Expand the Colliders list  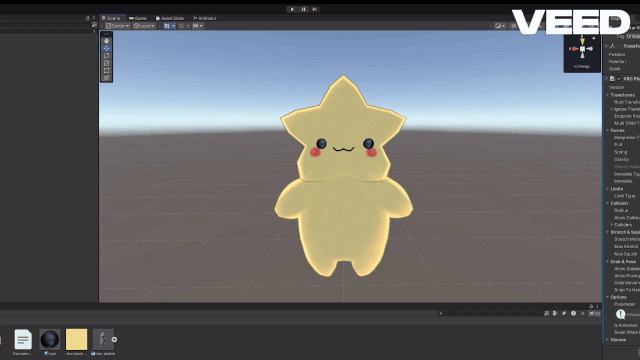611,224
